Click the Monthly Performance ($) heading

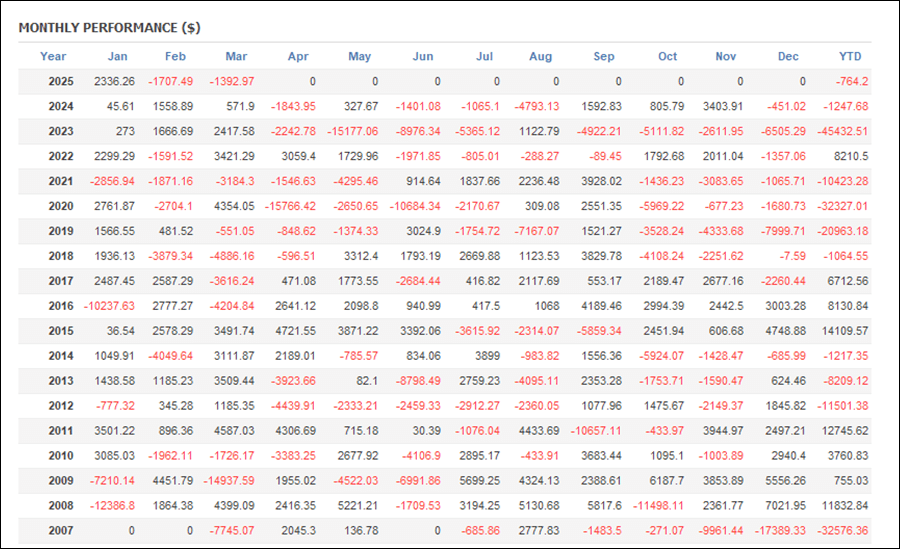[110, 28]
